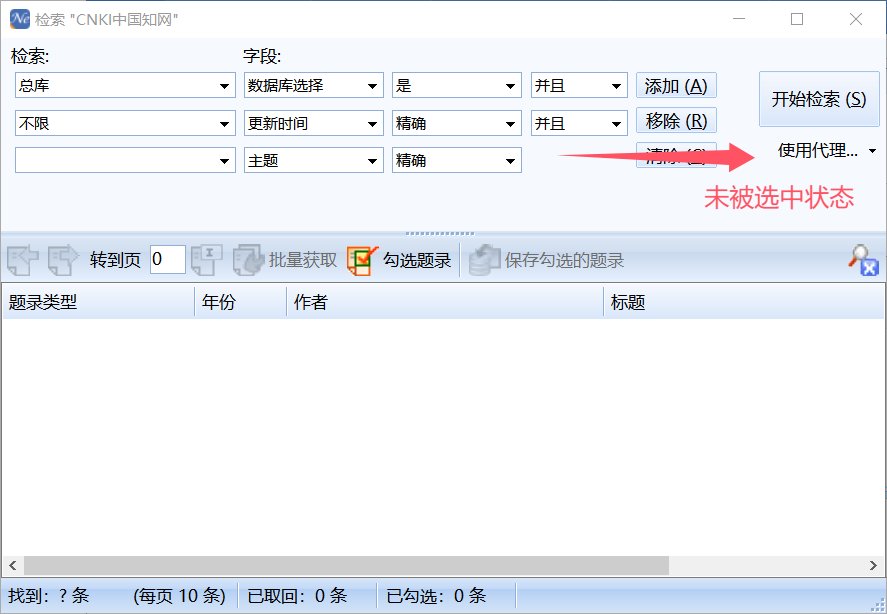Click the 转到页 label
Image resolution: width=887 pixels, height=614 pixels.
[115, 260]
